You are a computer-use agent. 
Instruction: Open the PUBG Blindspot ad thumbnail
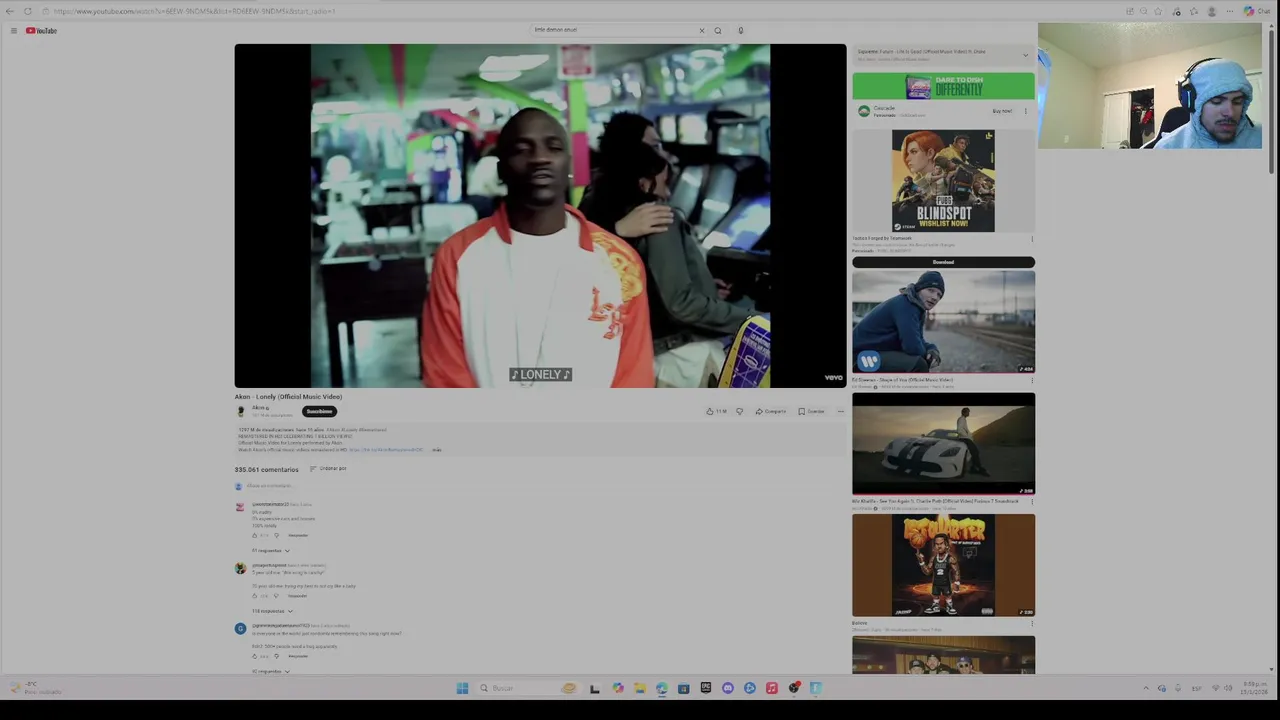tap(943, 181)
